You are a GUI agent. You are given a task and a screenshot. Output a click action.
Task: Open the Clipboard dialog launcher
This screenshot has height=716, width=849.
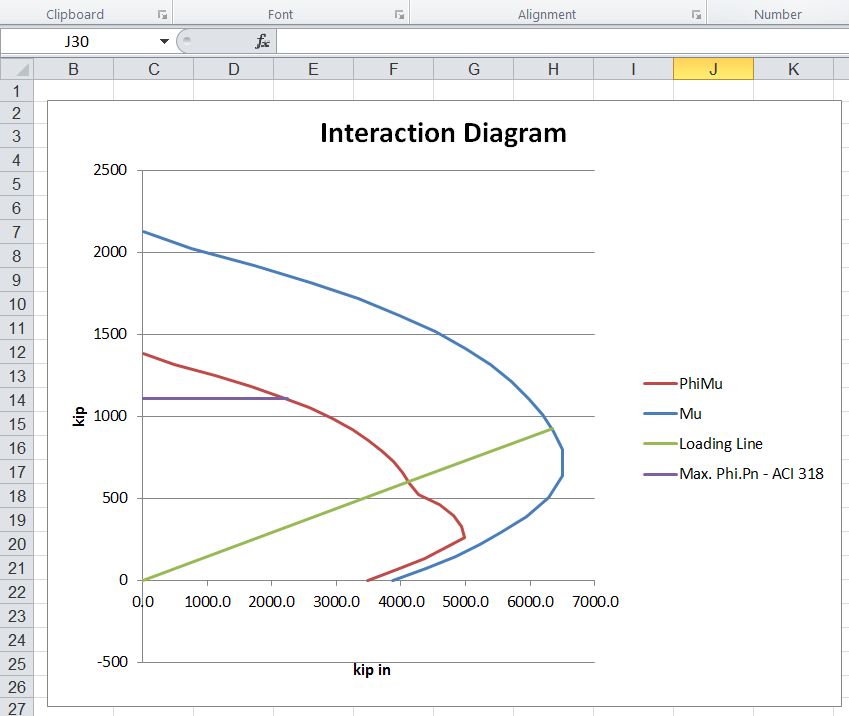pos(162,15)
